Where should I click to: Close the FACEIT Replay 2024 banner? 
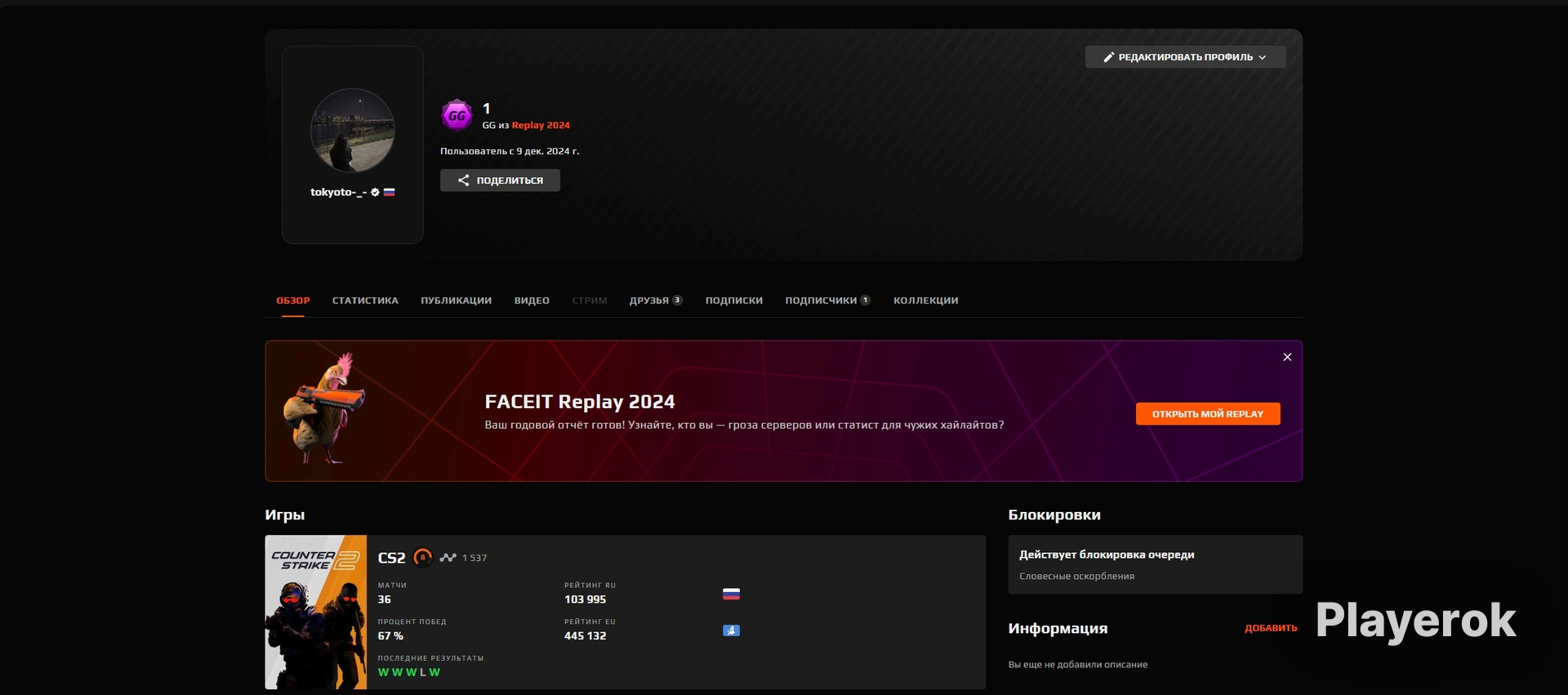click(x=1287, y=357)
